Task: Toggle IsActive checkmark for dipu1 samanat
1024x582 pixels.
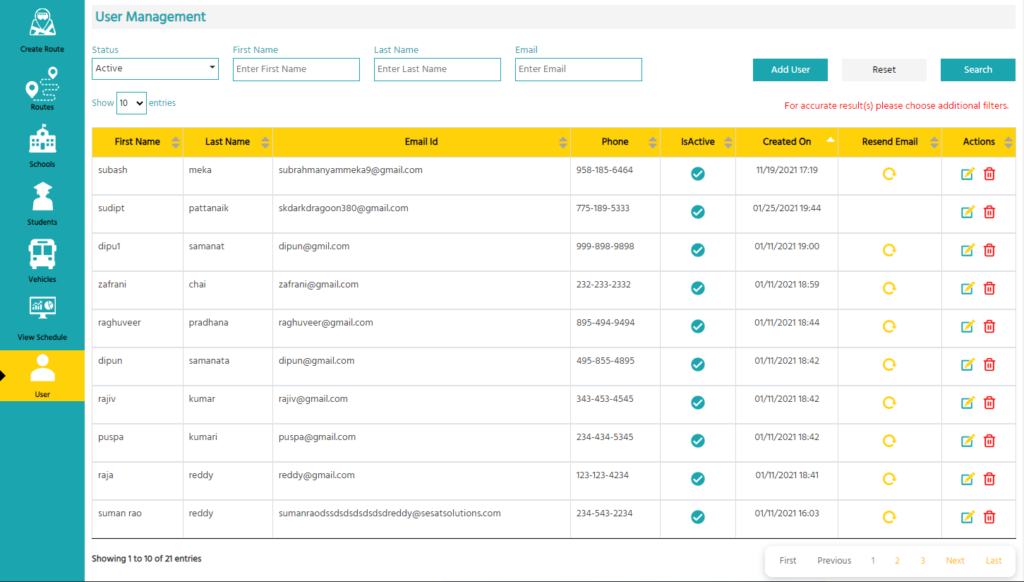Action: click(698, 250)
